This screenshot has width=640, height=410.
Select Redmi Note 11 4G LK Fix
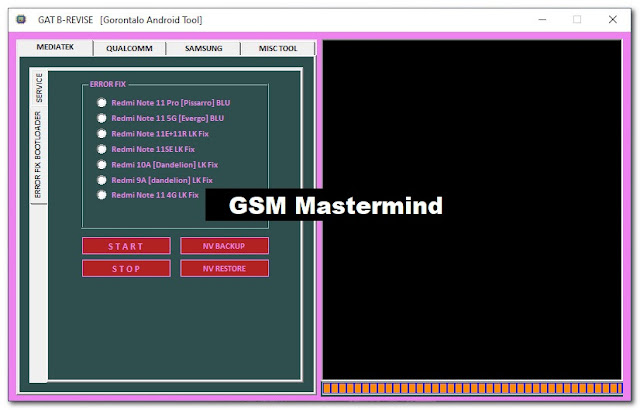148,195
